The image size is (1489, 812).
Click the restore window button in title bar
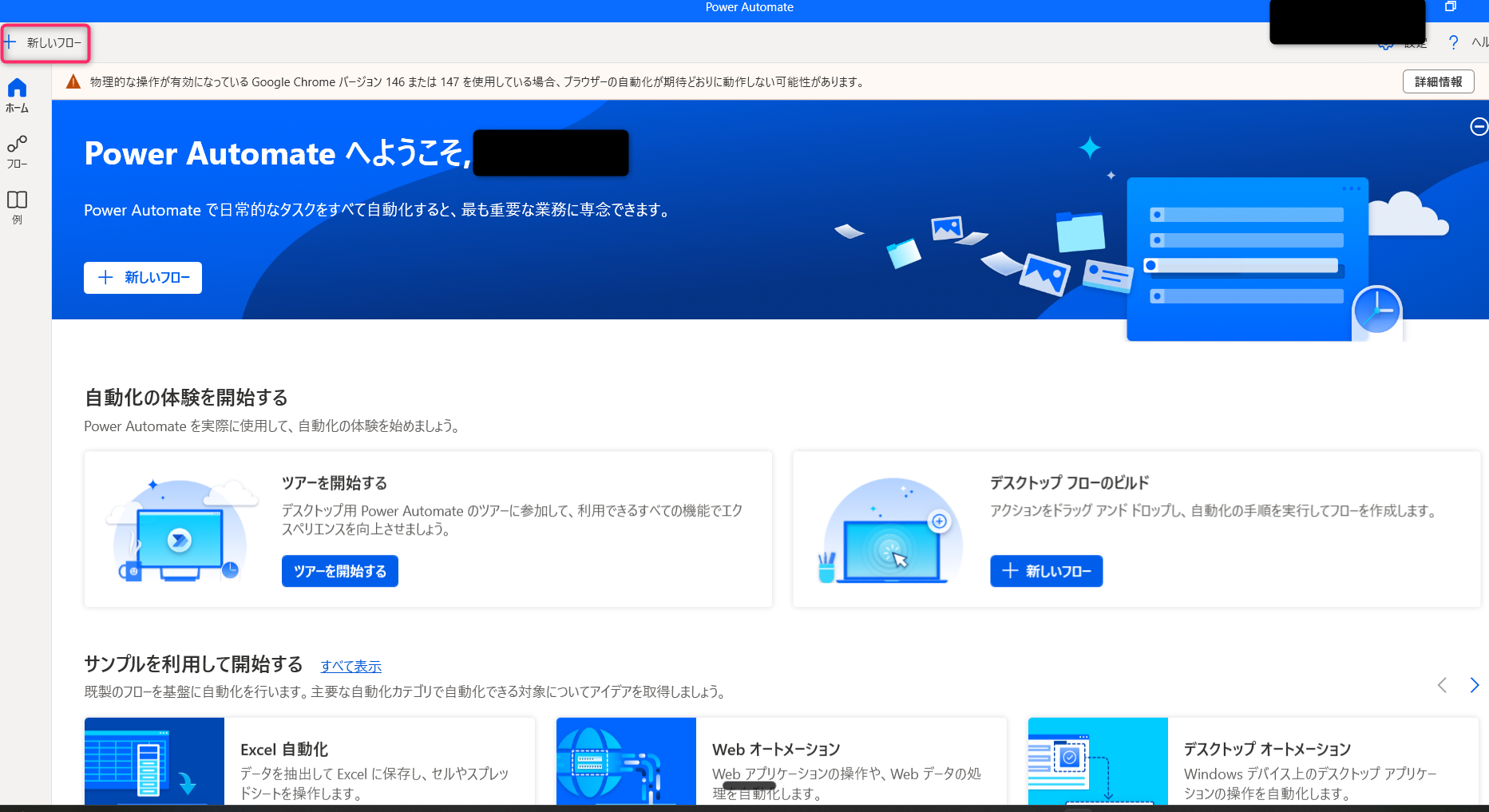coord(1451,7)
